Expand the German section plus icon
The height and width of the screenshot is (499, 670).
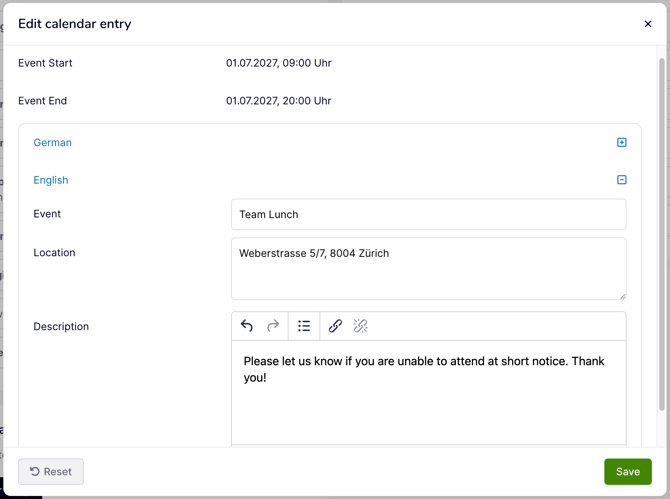pos(622,143)
